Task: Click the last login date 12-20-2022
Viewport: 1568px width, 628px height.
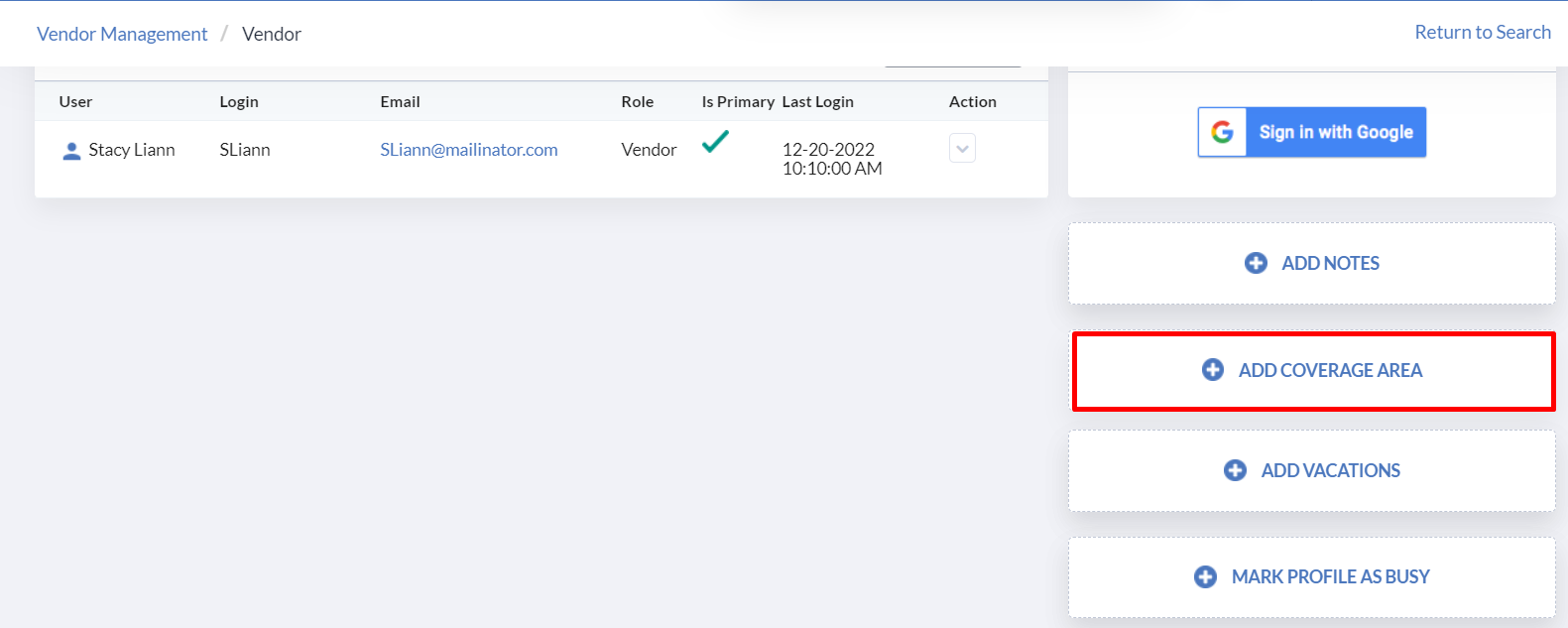Action: [x=828, y=150]
